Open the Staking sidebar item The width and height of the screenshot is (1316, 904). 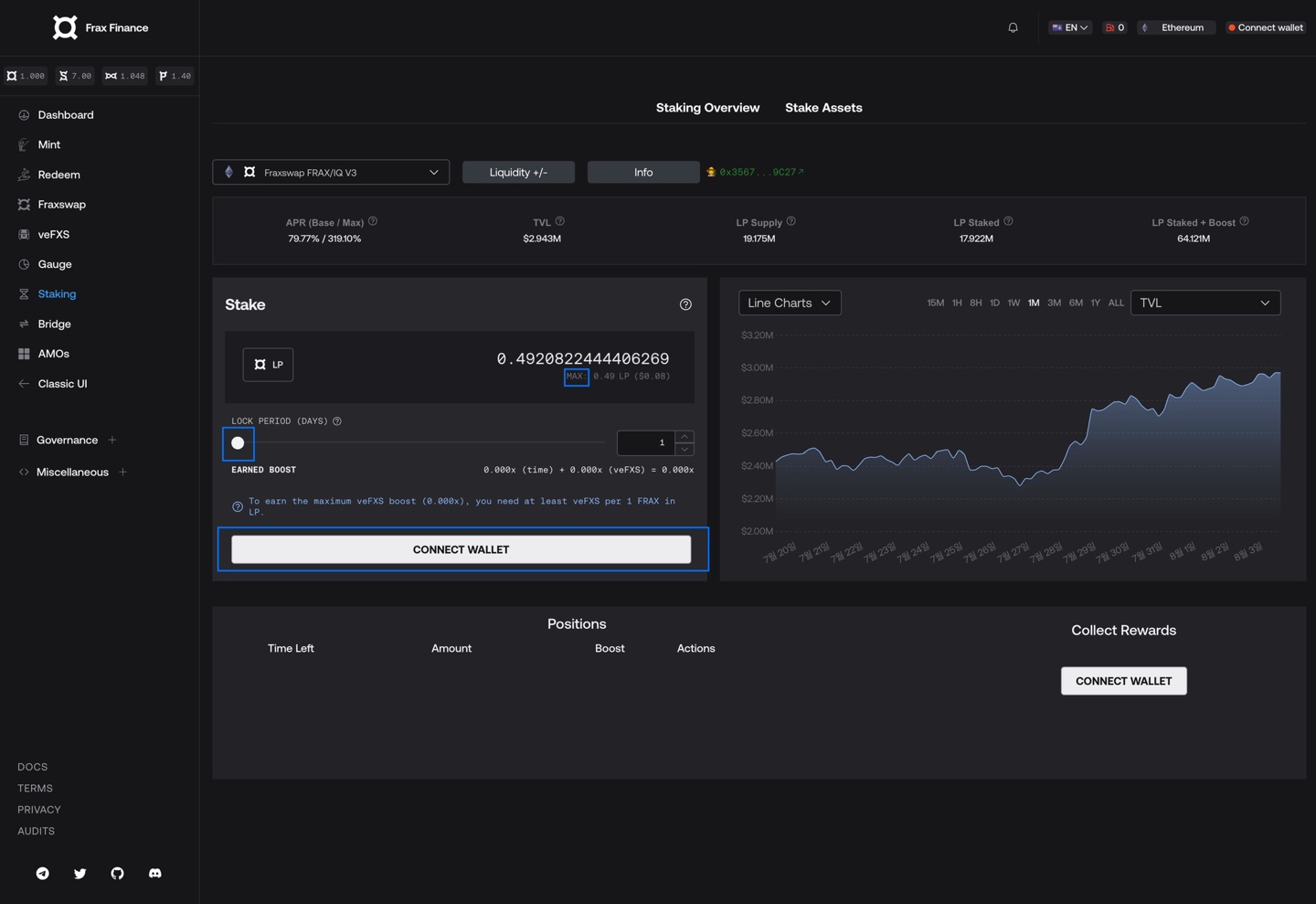point(57,294)
